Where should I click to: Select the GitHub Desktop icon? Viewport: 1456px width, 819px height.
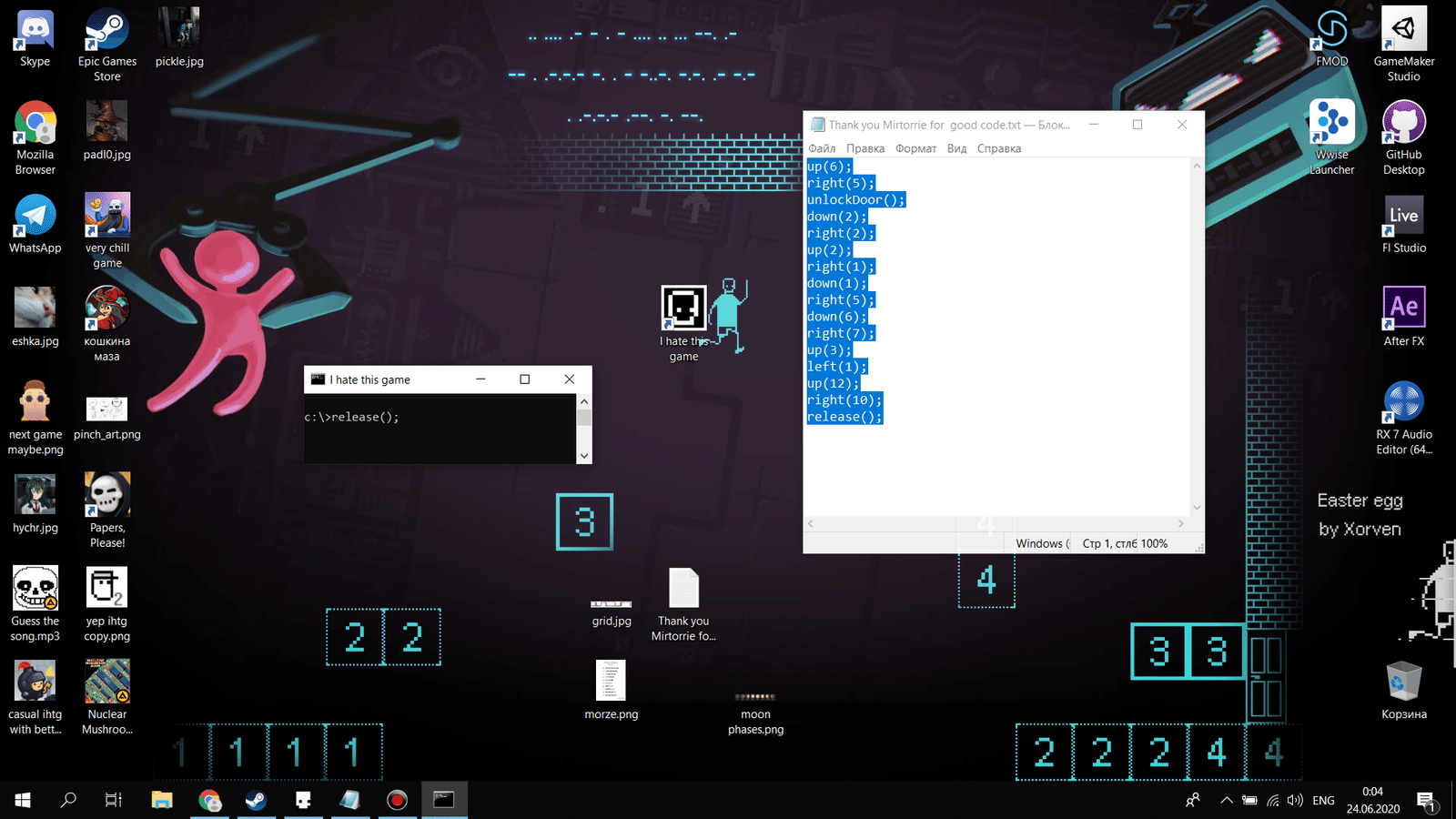(1404, 138)
